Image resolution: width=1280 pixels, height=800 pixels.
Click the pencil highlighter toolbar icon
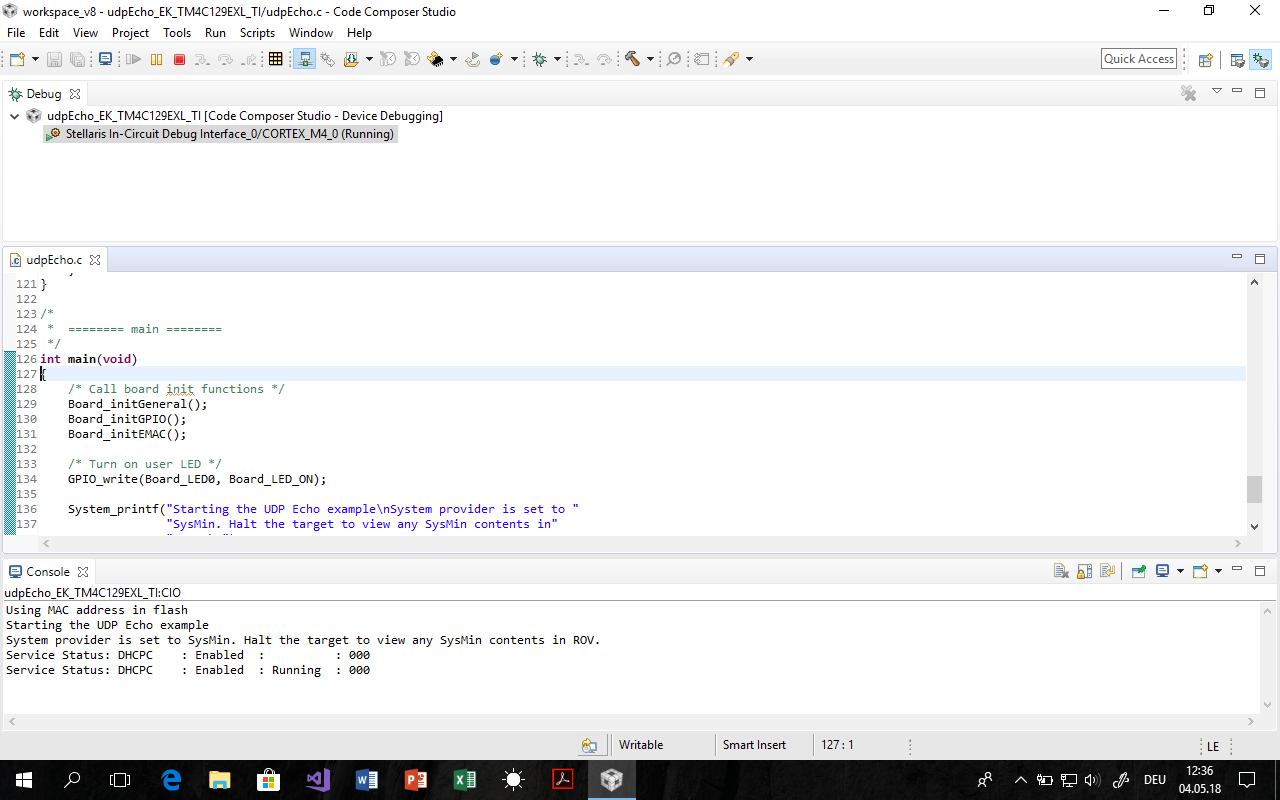(x=731, y=60)
